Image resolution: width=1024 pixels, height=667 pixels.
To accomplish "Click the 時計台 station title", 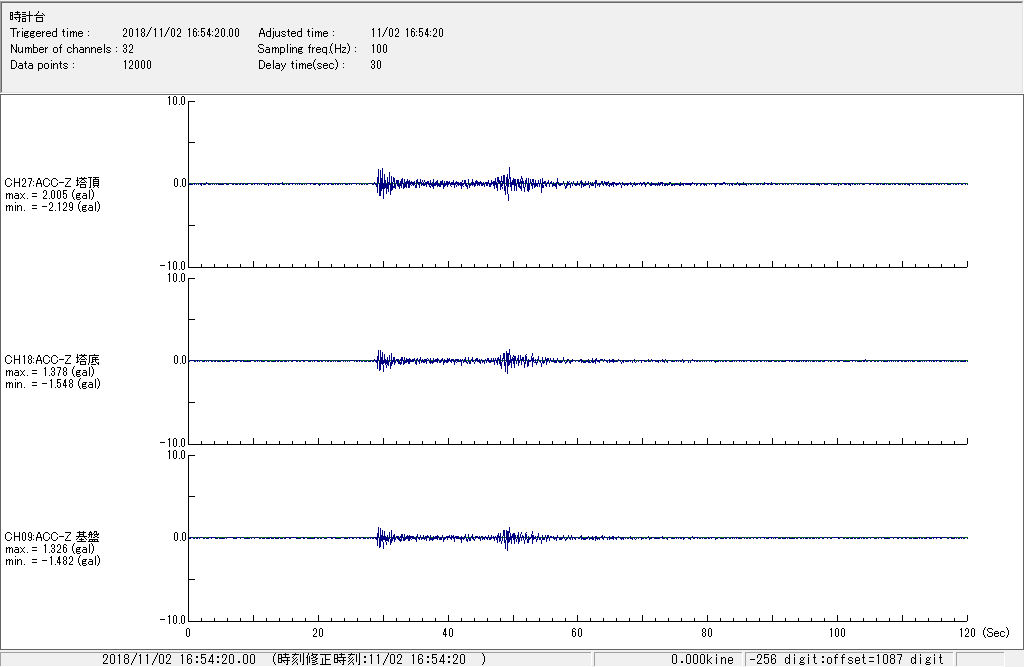I will pos(27,17).
